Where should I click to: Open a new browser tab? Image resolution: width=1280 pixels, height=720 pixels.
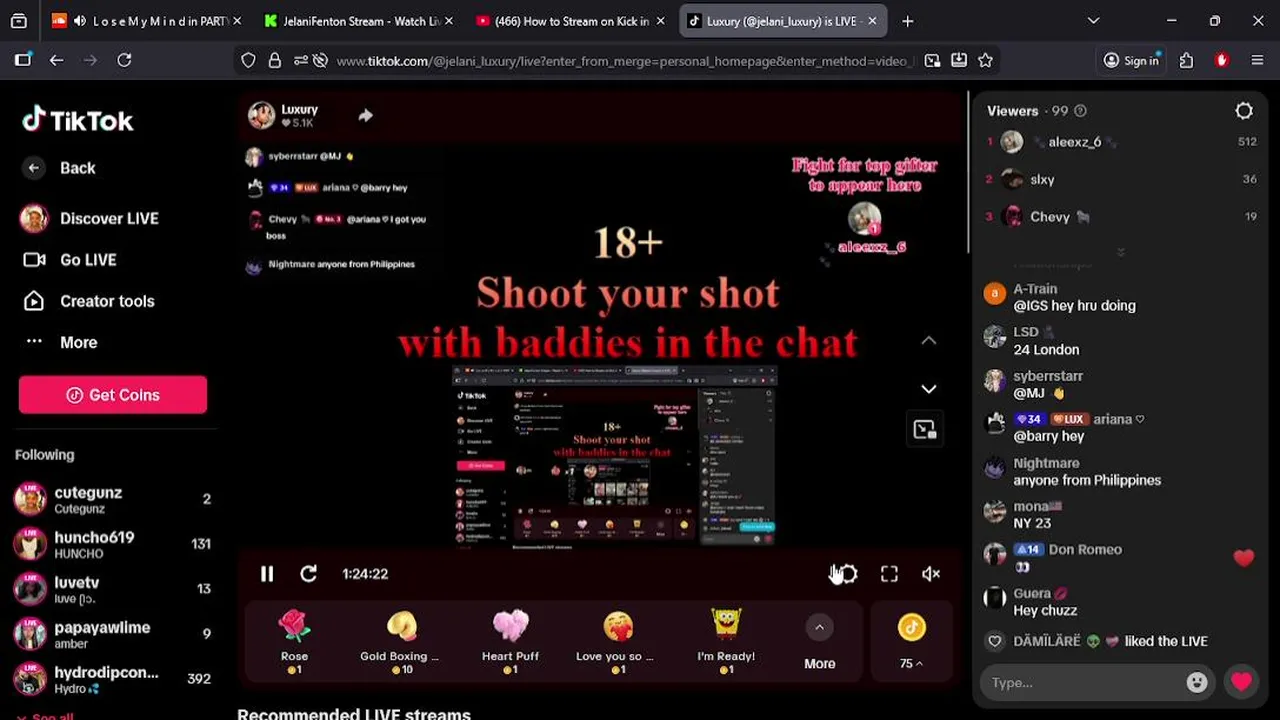(907, 21)
